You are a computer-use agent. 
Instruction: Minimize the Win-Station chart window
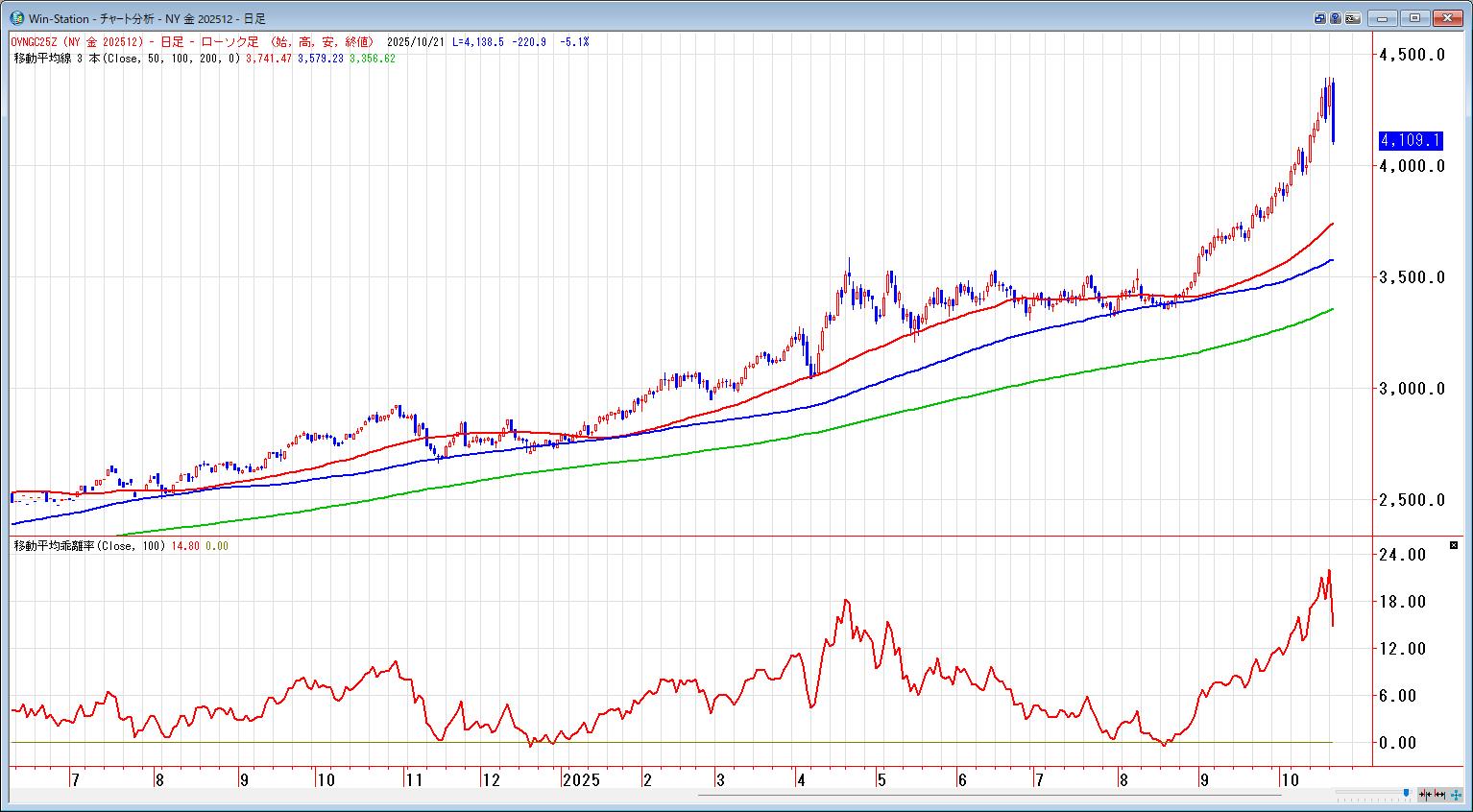1384,18
